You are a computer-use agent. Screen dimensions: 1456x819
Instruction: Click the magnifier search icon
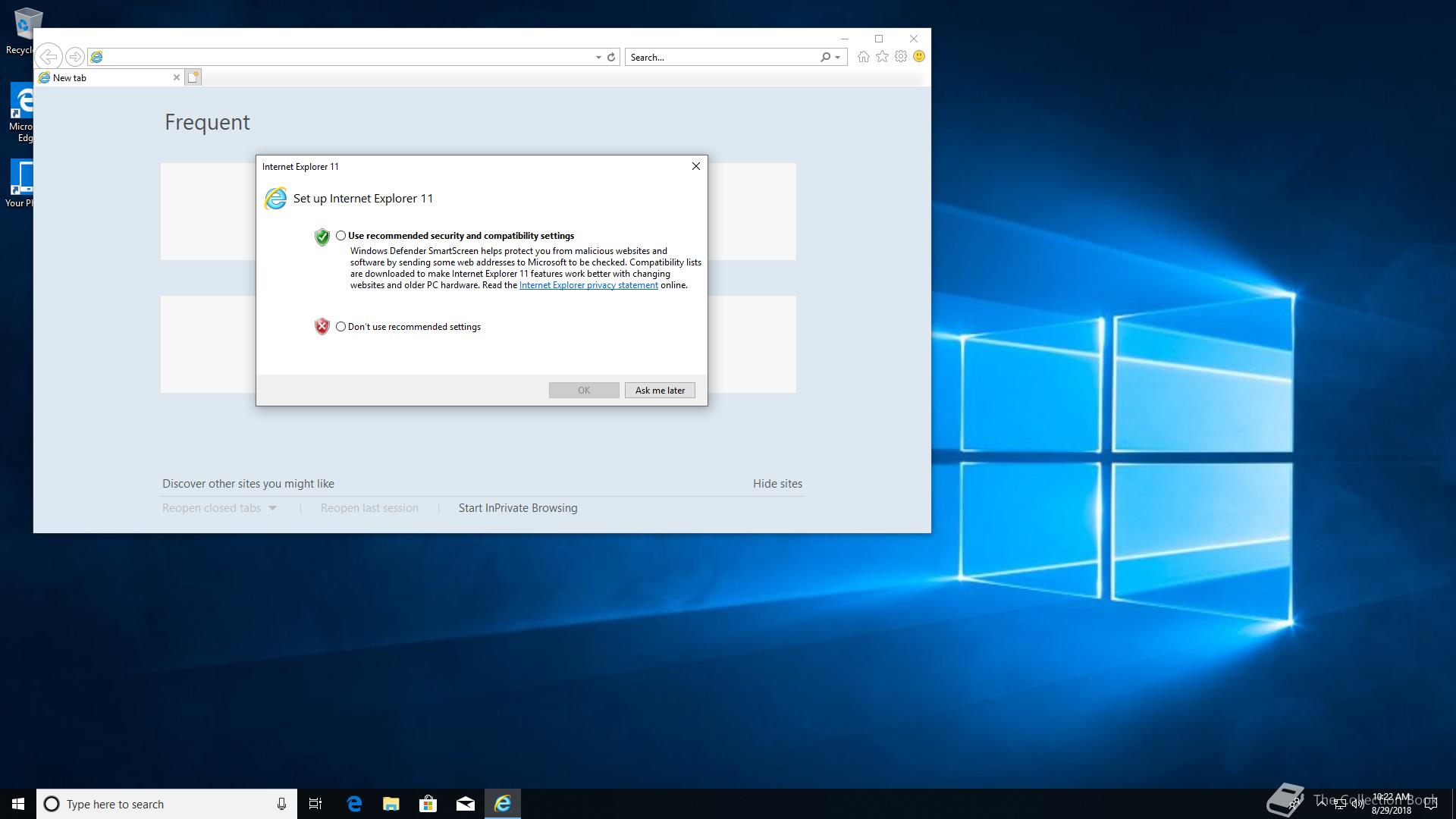tap(825, 57)
